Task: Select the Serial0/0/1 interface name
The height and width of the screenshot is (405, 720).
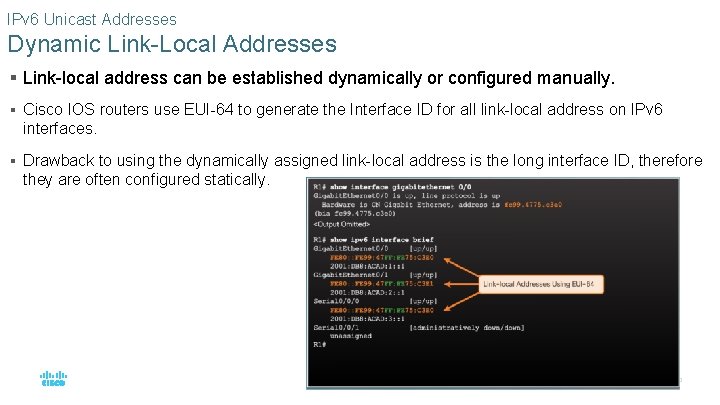Action: coord(336,328)
